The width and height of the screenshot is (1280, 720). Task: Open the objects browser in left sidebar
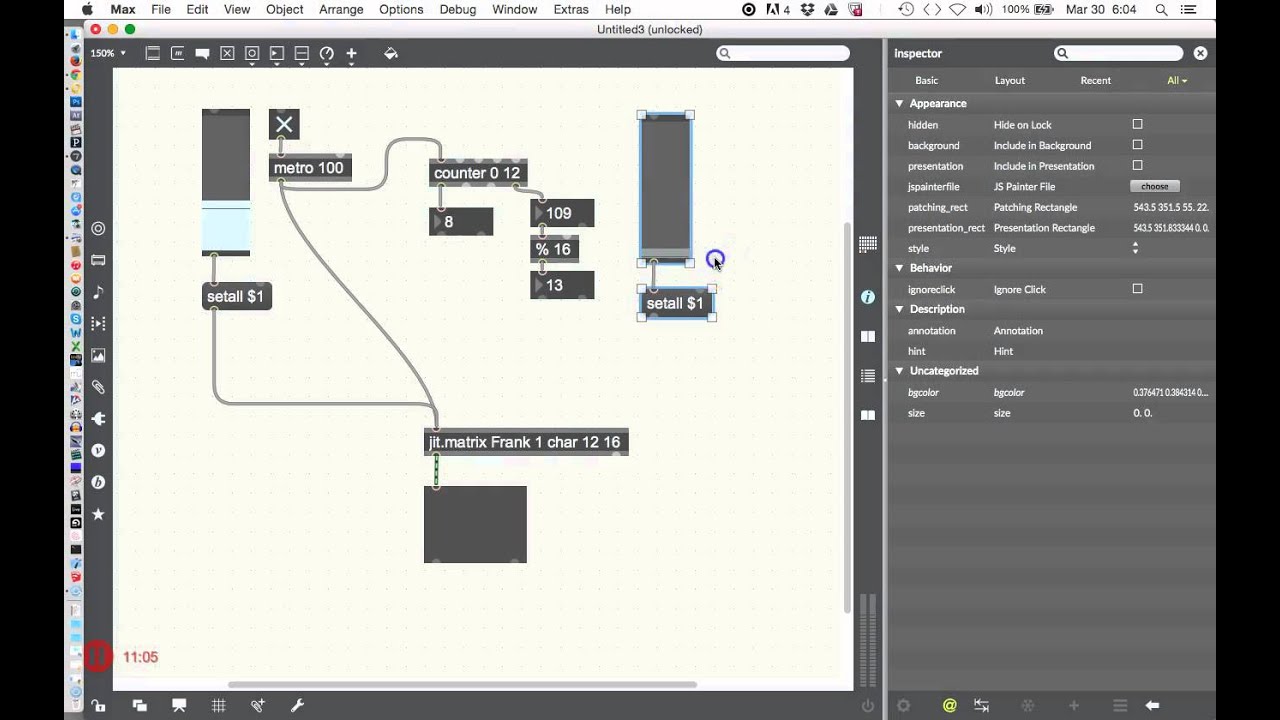pos(98,228)
